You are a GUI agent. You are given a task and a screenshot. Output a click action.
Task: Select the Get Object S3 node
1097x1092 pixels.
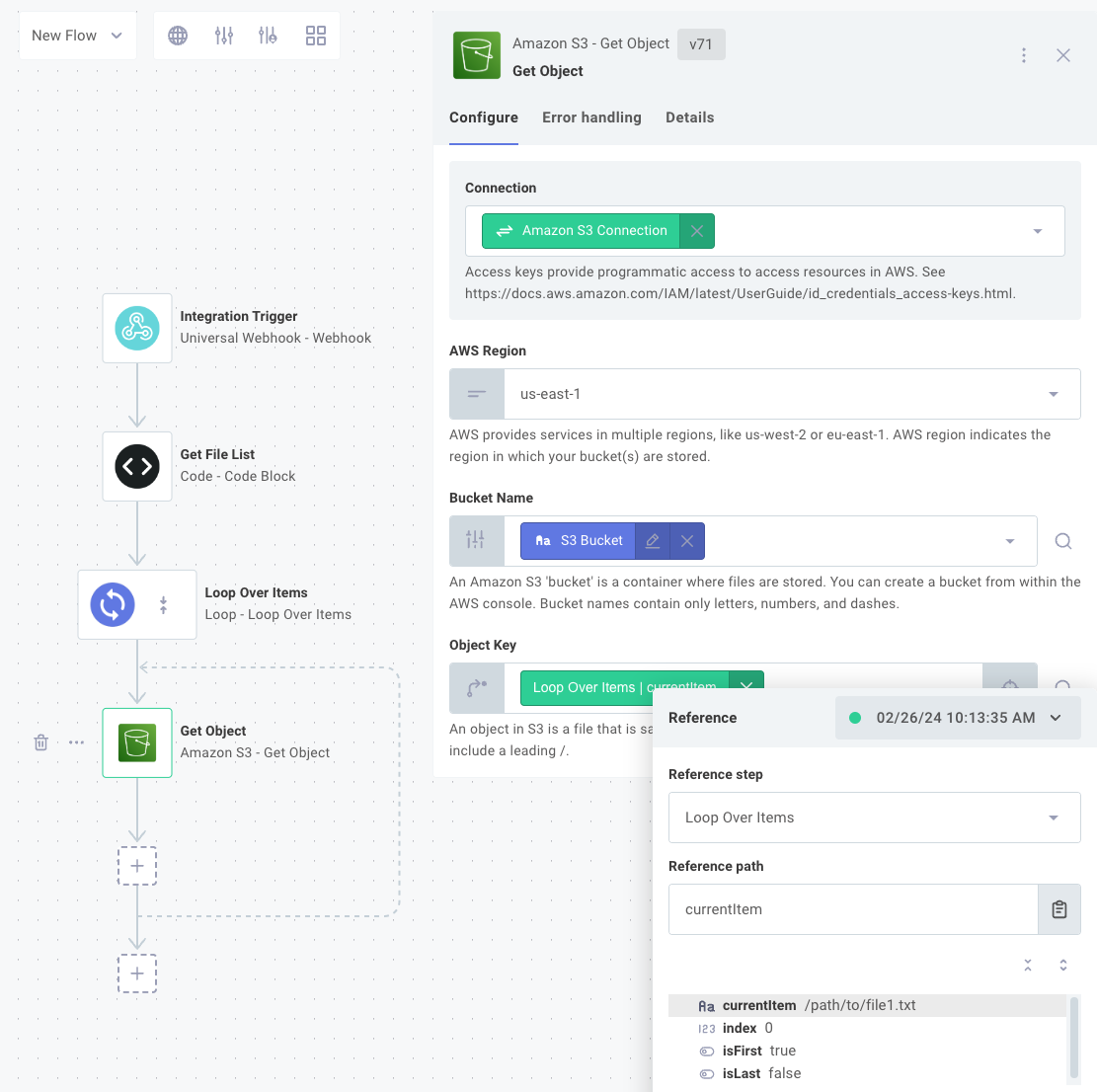tap(137, 742)
